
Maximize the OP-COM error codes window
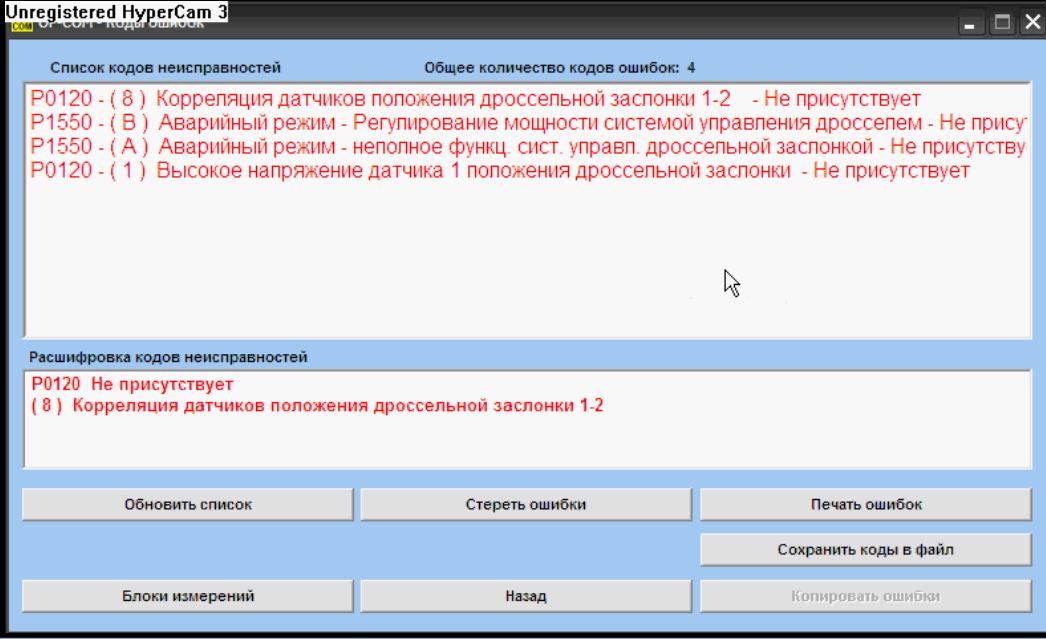coord(1002,23)
